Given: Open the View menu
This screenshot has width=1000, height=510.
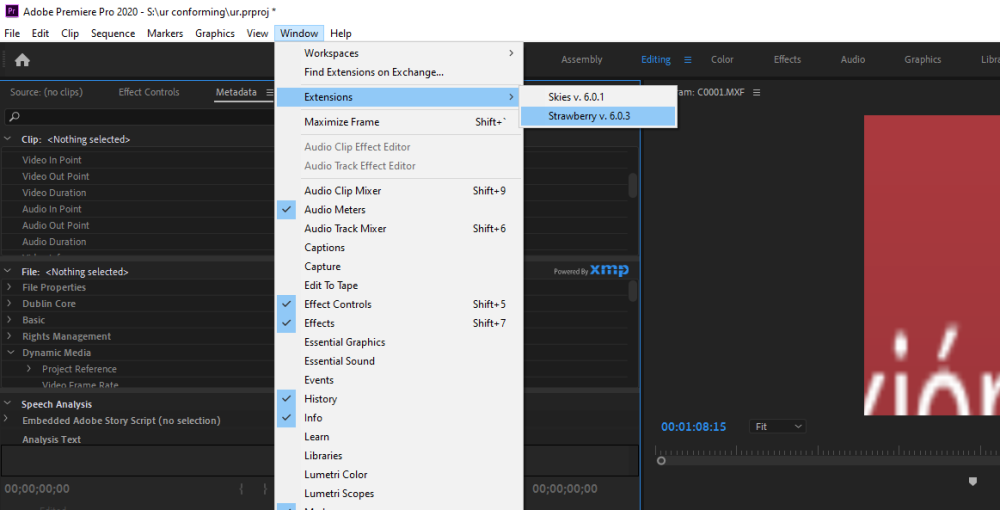Looking at the screenshot, I should [x=258, y=33].
